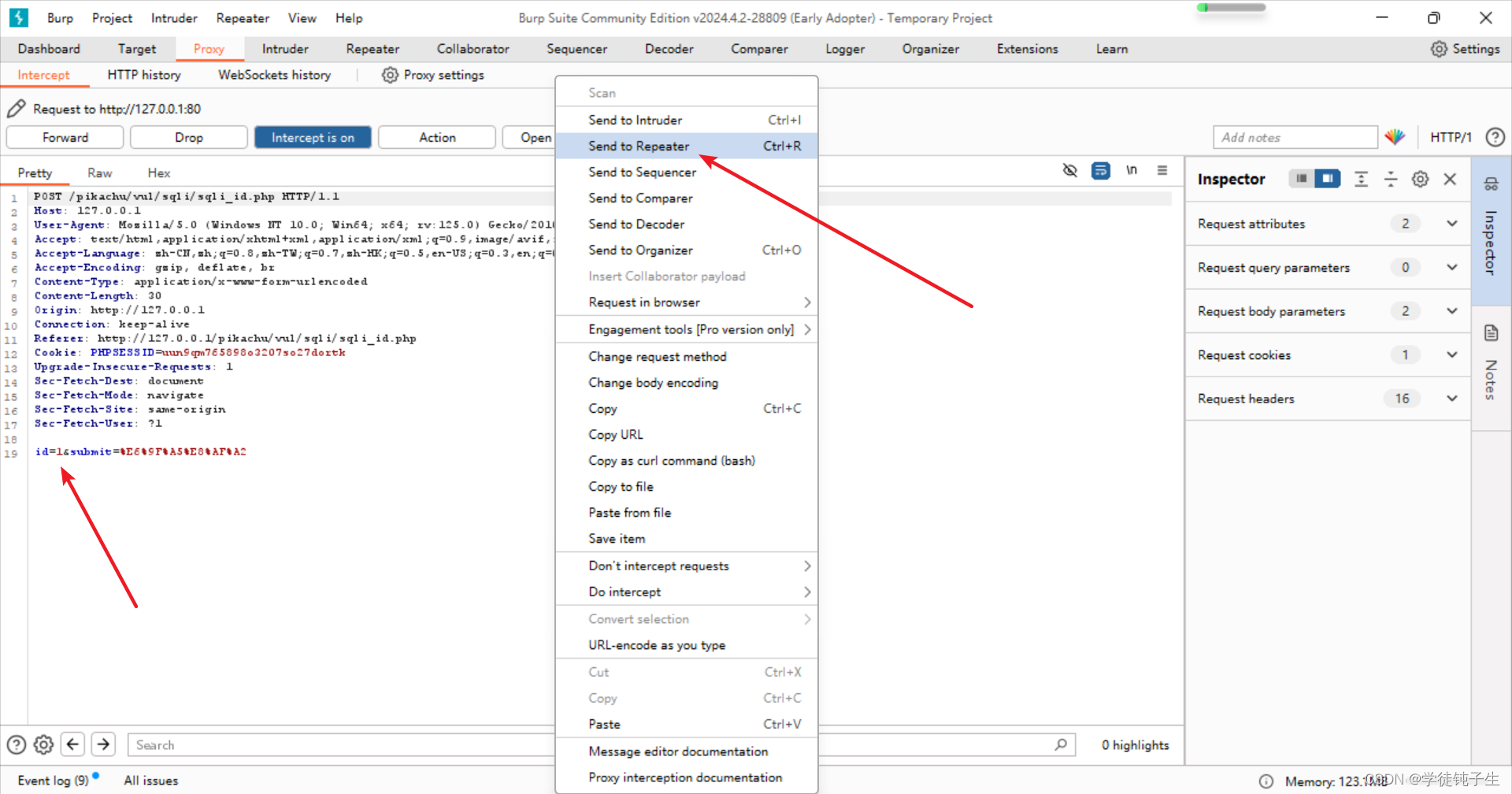1512x794 pixels.
Task: Open the Repeater tool tab
Action: click(x=372, y=49)
